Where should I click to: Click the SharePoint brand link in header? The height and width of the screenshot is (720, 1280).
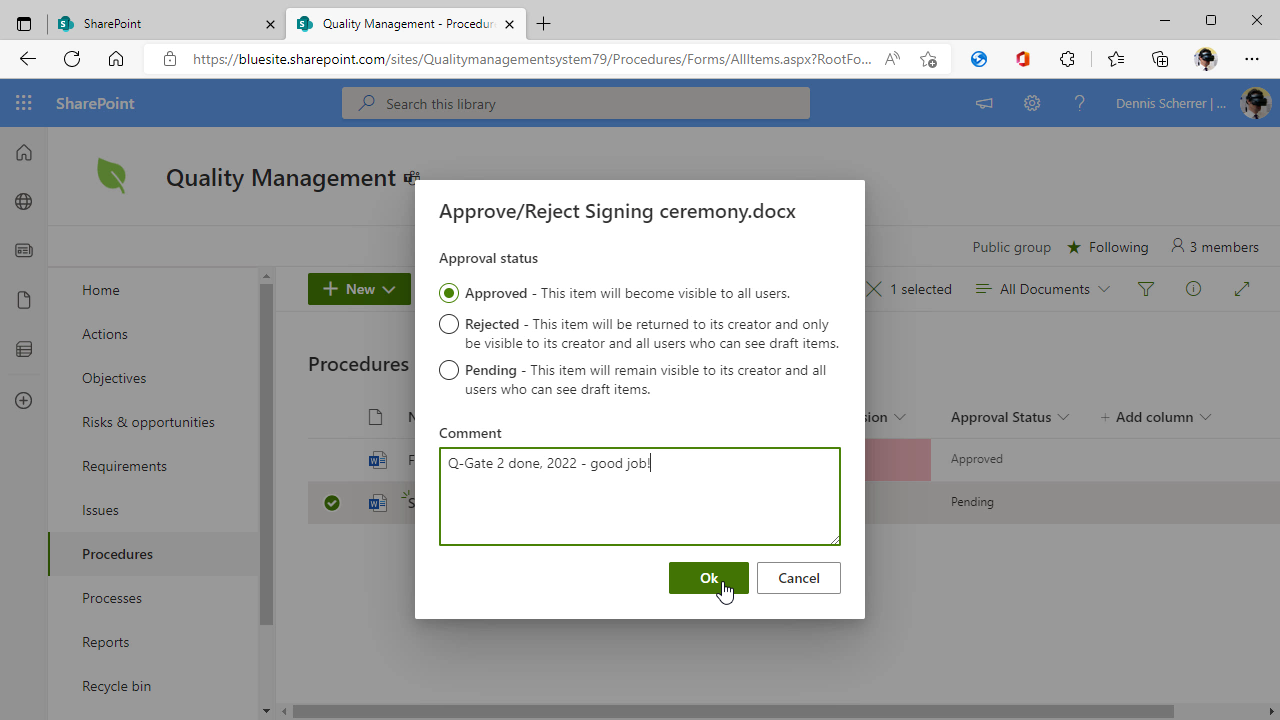pyautogui.click(x=95, y=103)
